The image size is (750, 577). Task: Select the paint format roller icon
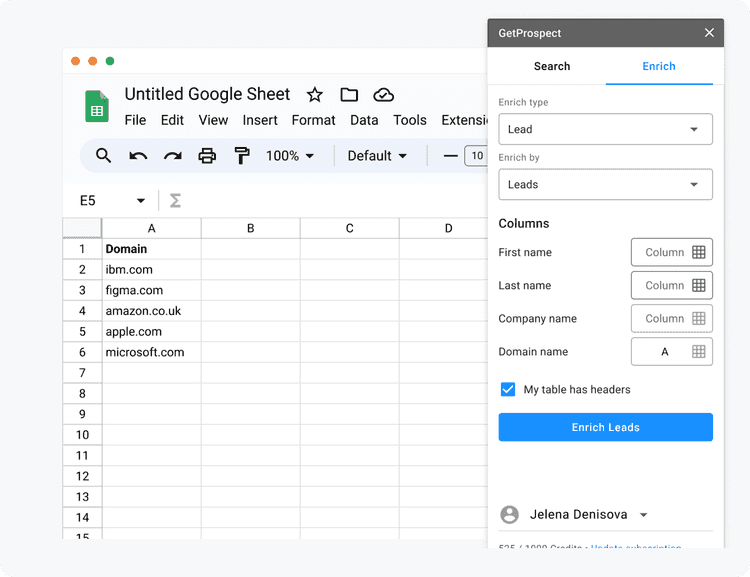(241, 156)
